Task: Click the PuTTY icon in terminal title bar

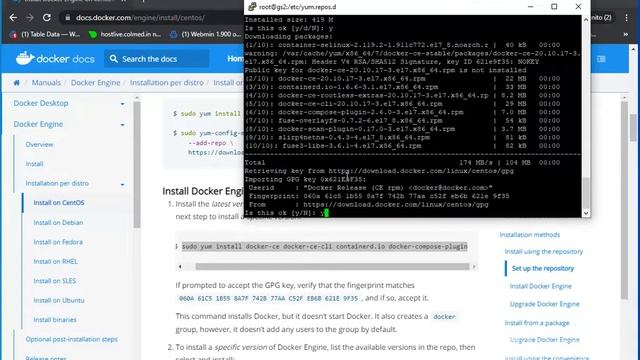Action: pos(252,7)
